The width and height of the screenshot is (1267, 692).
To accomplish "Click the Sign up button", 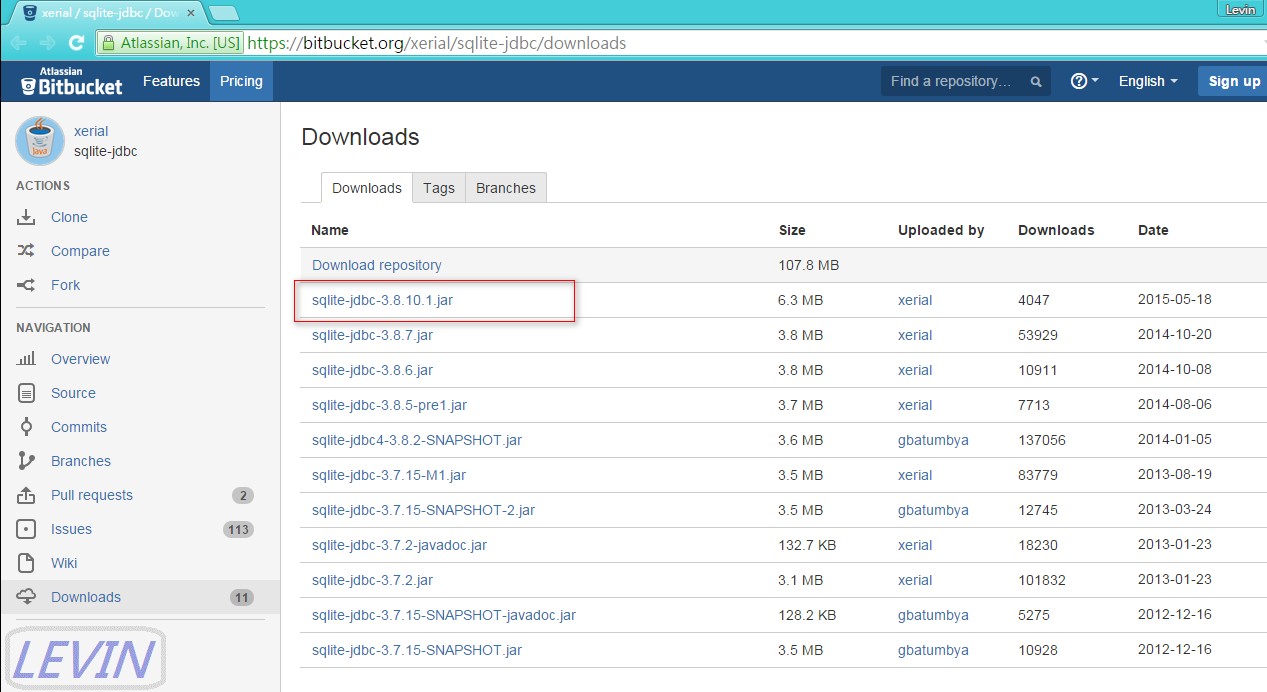I will click(x=1233, y=81).
